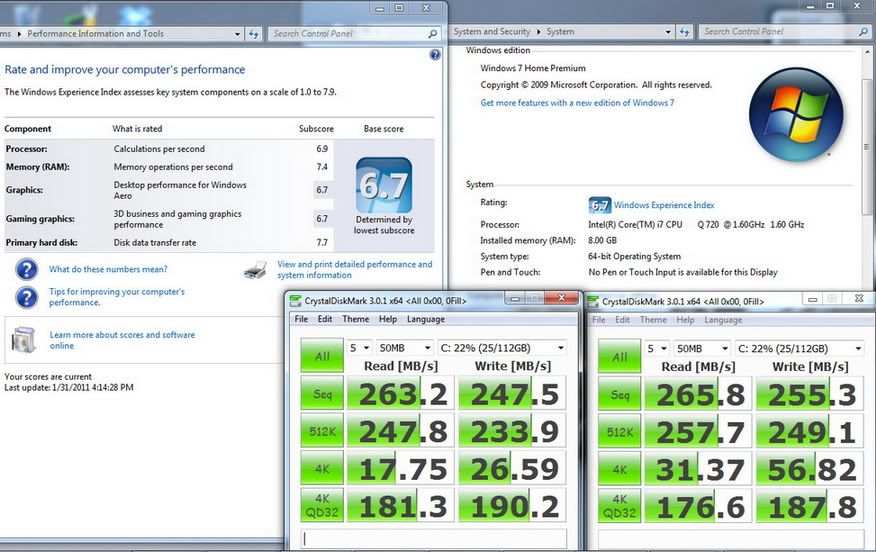Select 4K write result 56.82 in right window

click(x=810, y=469)
